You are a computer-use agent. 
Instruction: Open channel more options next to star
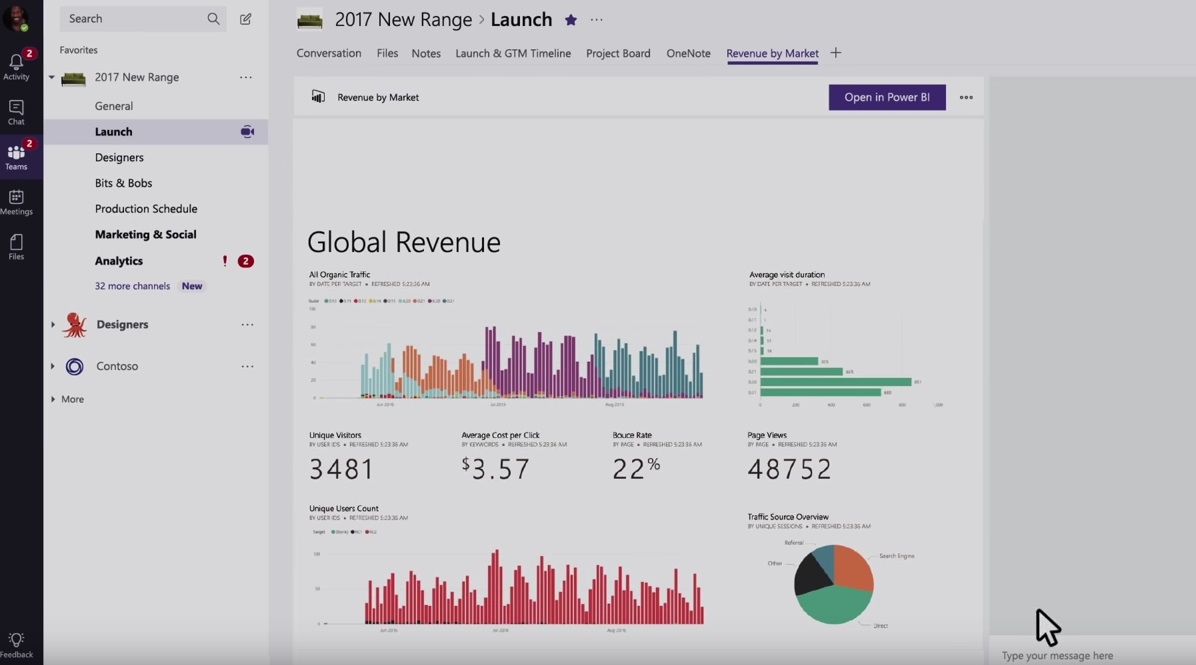(596, 20)
